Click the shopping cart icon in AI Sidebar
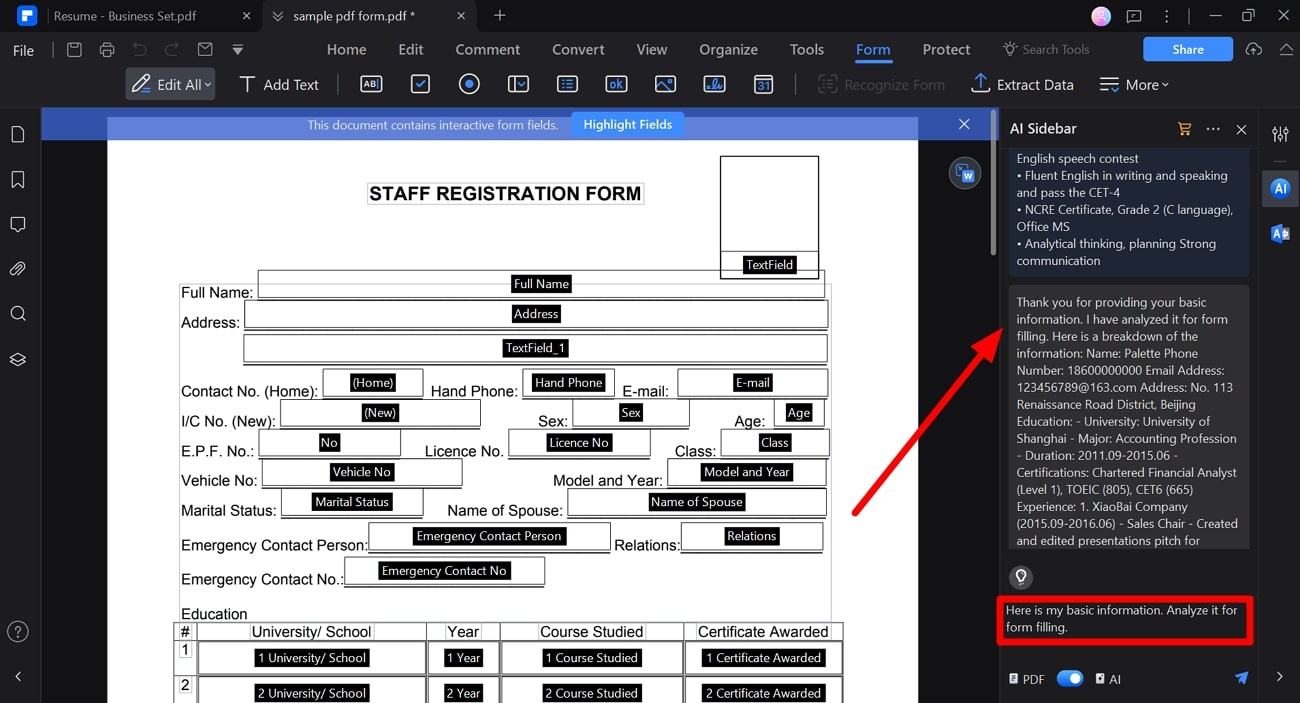Image resolution: width=1300 pixels, height=703 pixels. (1185, 129)
